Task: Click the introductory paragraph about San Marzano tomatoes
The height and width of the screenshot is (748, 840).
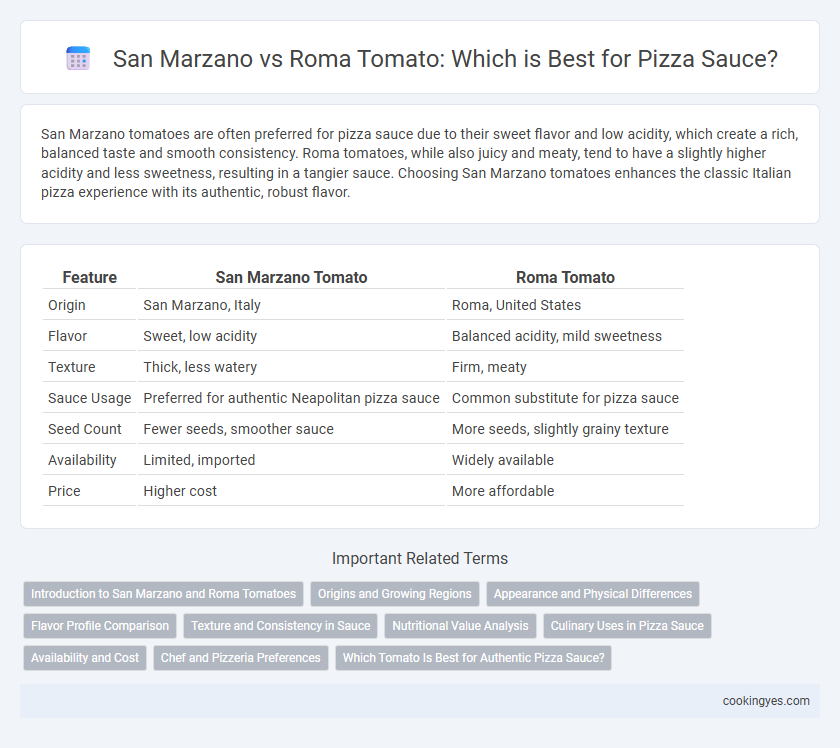Action: (420, 163)
